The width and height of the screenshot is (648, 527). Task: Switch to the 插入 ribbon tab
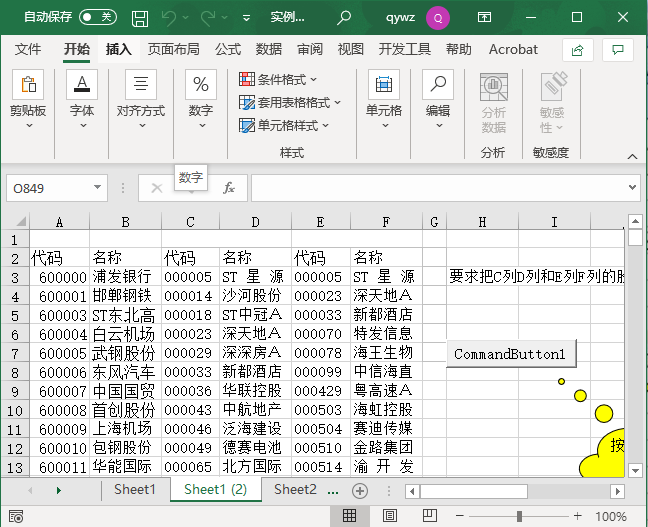pyautogui.click(x=119, y=49)
